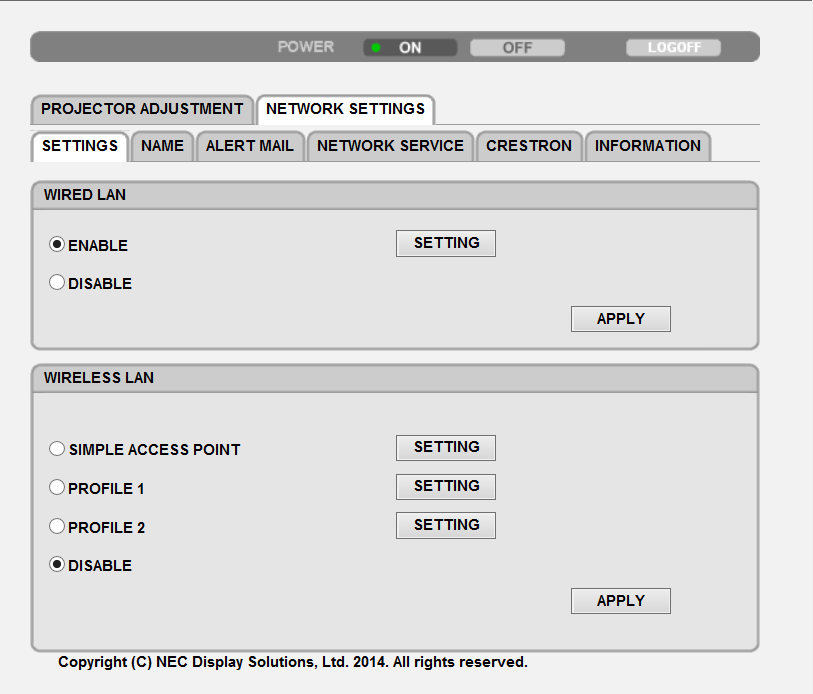Open the PROJECTOR ADJUSTMENT tab
813x694 pixels.
click(x=142, y=109)
